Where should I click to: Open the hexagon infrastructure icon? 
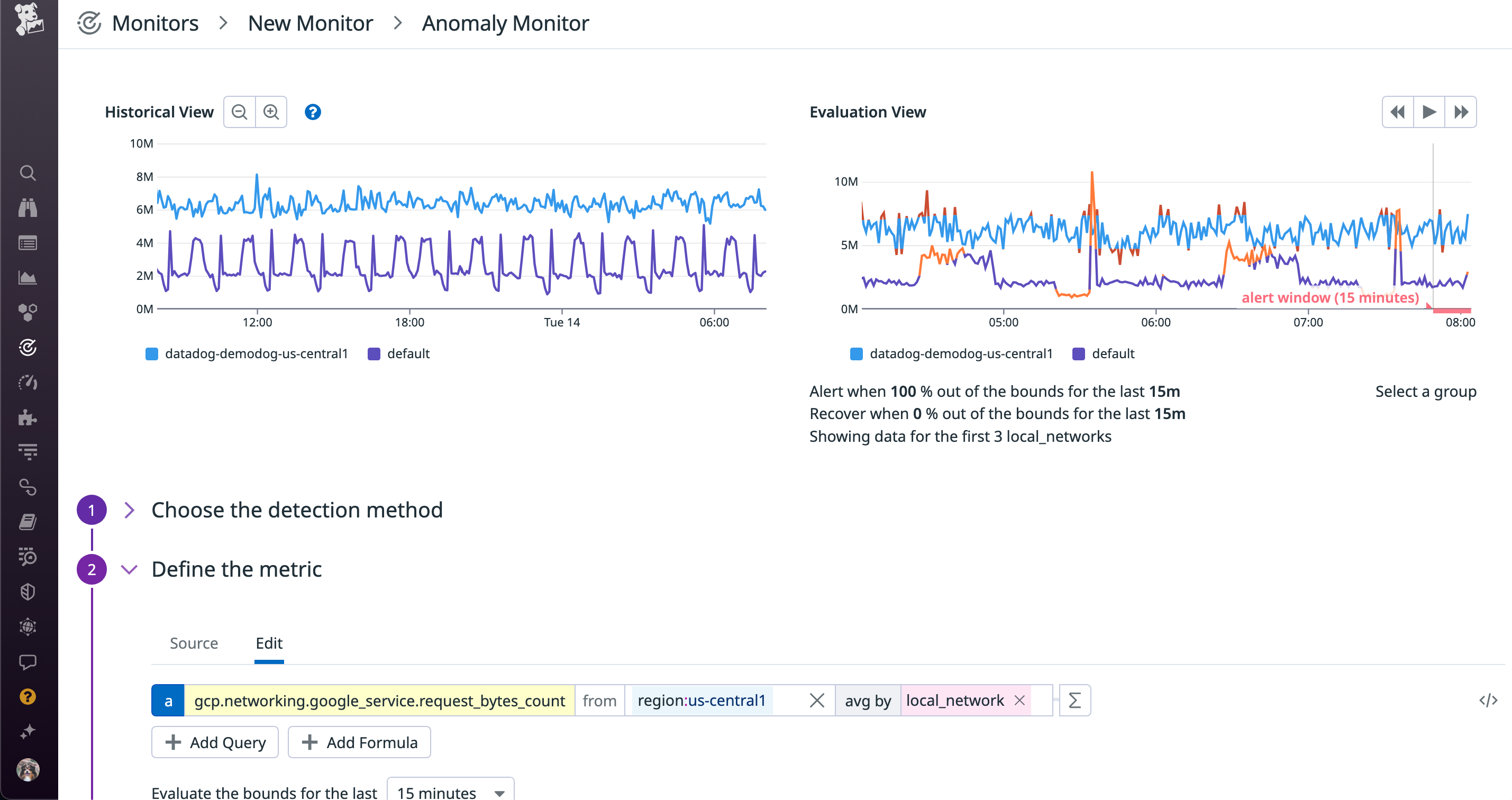pos(28,312)
